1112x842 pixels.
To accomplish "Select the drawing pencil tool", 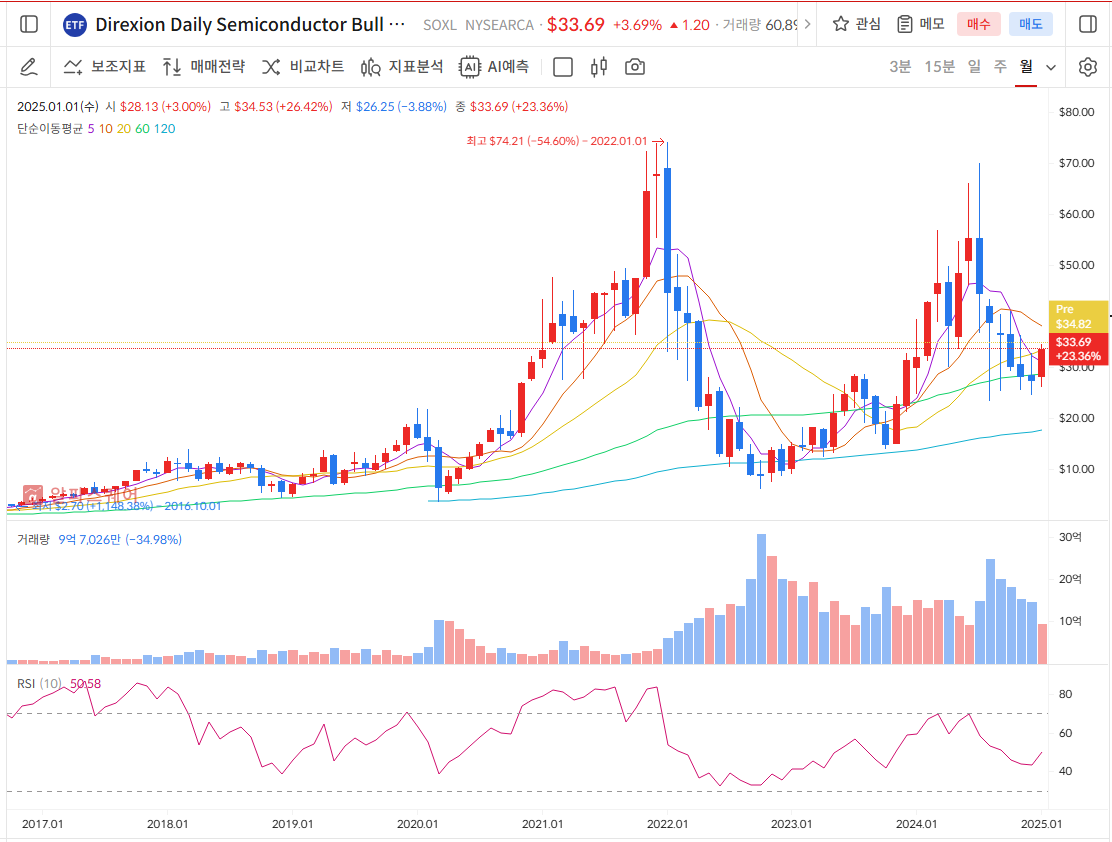I will coord(28,67).
